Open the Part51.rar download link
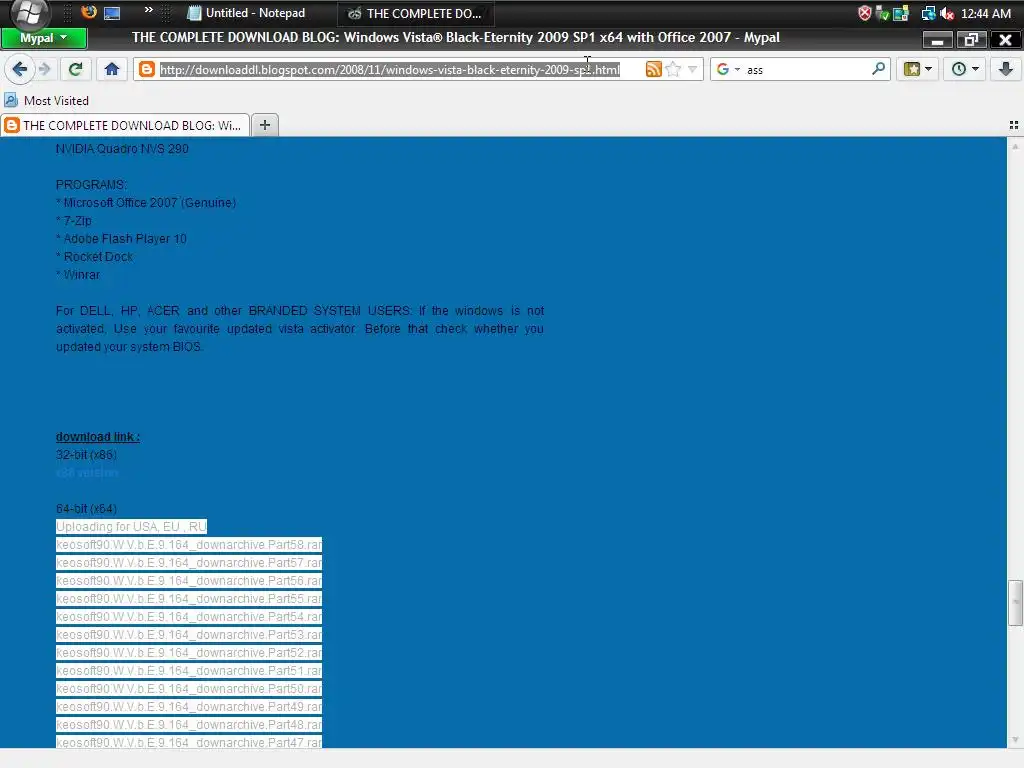The height and width of the screenshot is (768, 1024). pyautogui.click(x=189, y=671)
